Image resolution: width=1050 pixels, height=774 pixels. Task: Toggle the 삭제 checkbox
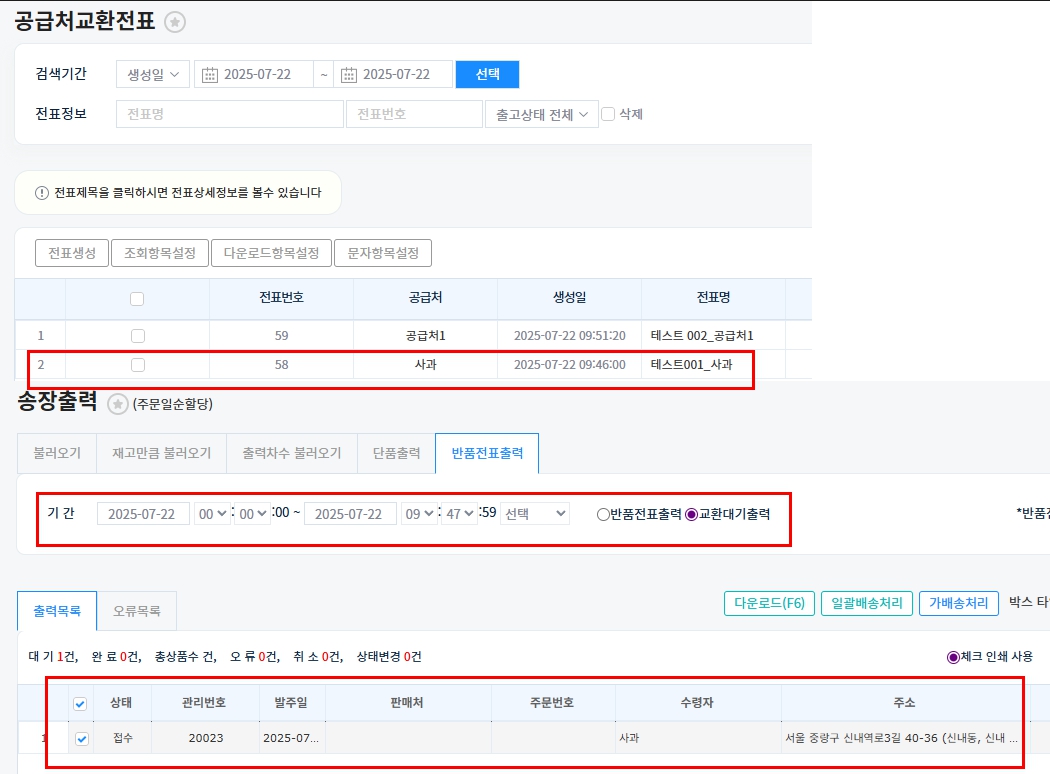click(x=608, y=114)
